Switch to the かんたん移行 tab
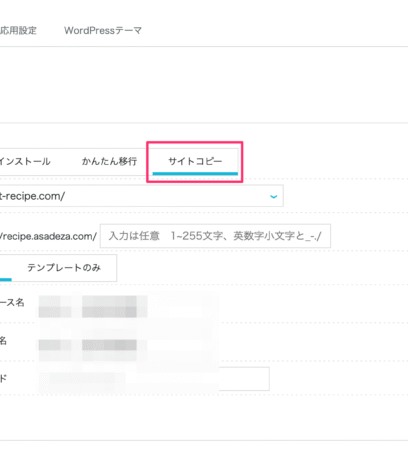 (109, 161)
